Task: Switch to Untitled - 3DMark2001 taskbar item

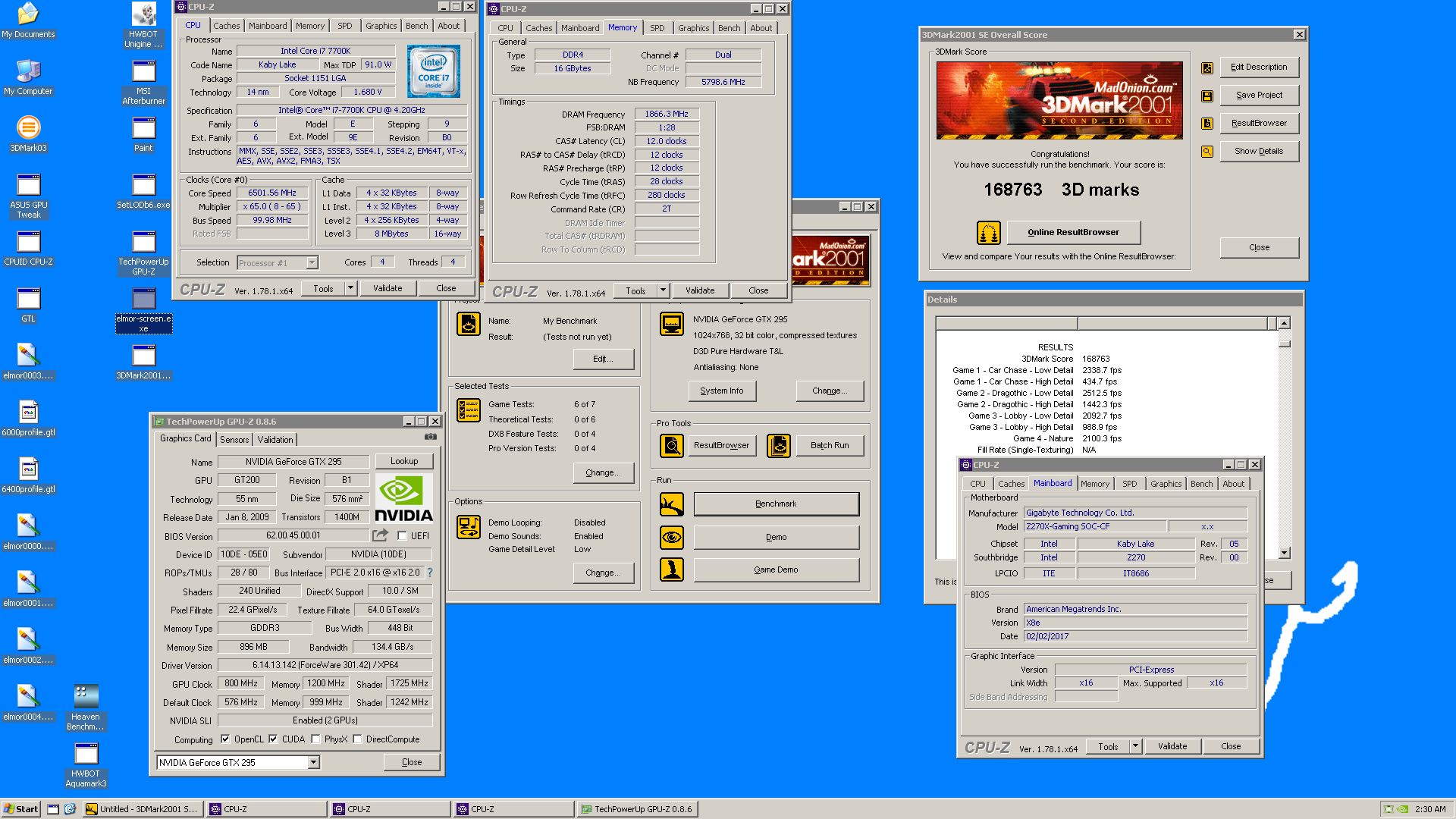Action: (143, 809)
